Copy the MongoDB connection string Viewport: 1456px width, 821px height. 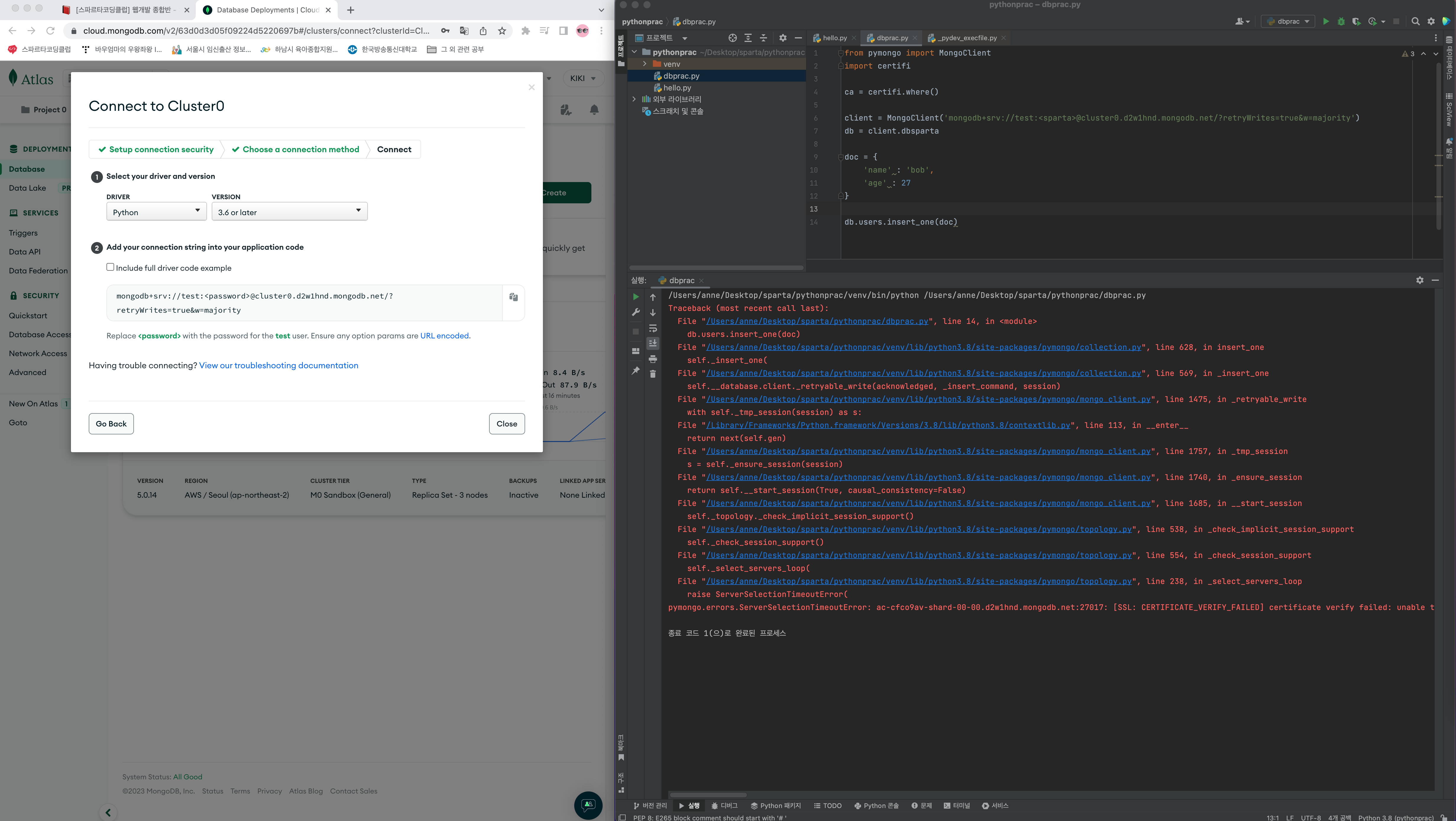pos(513,297)
